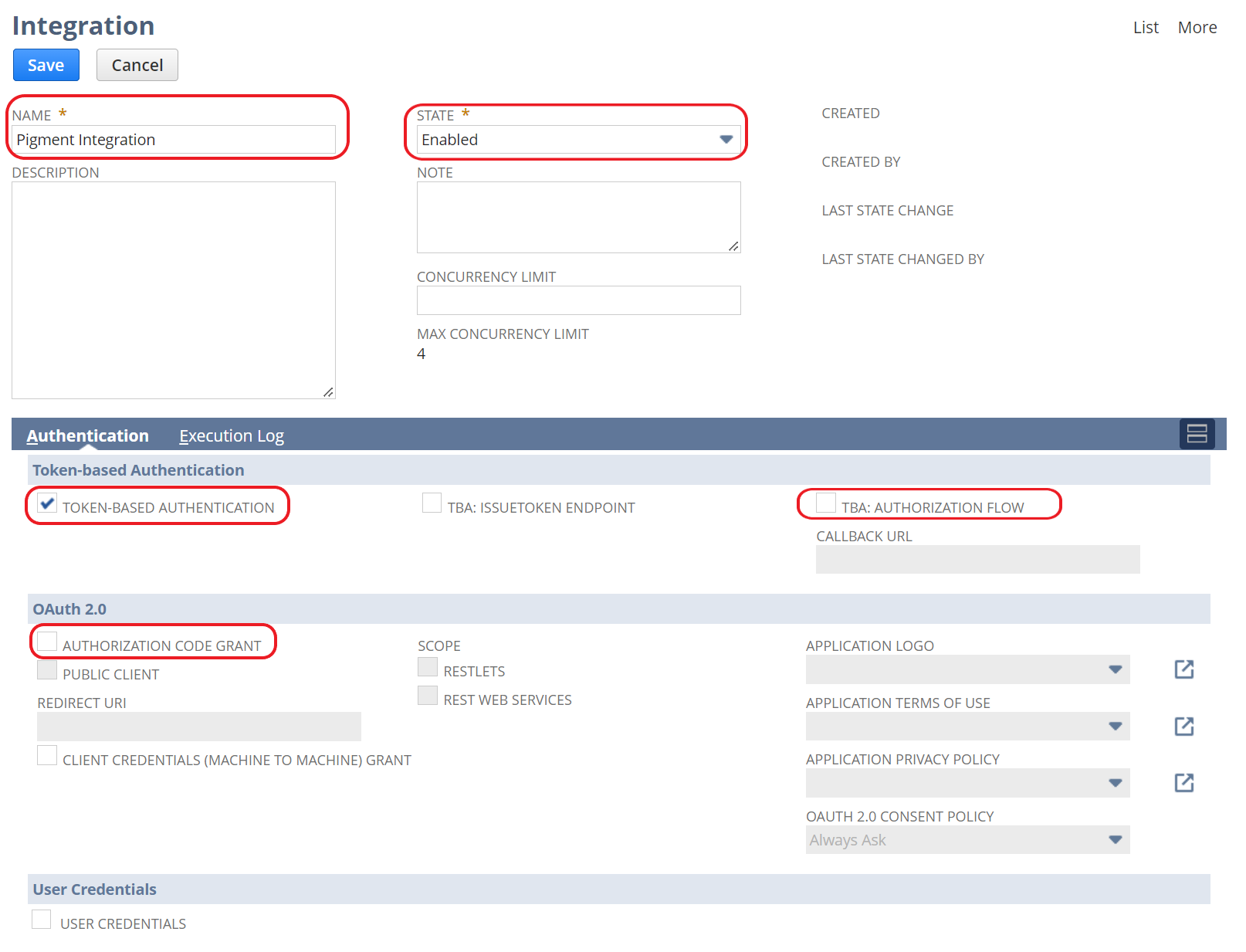
Task: Open the Application Terms of Use external link icon
Action: (x=1184, y=727)
